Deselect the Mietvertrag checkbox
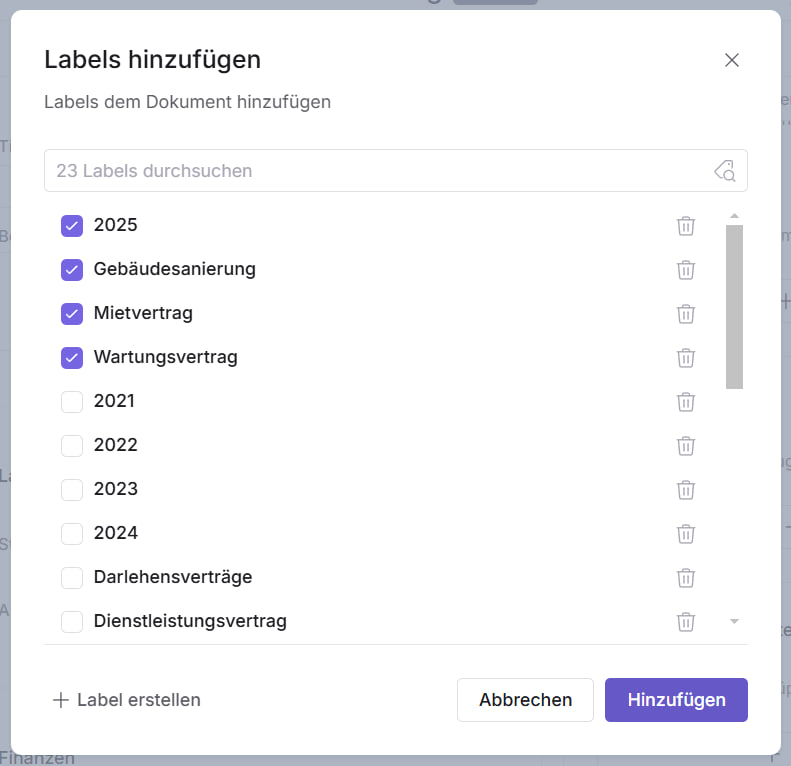 pyautogui.click(x=72, y=314)
